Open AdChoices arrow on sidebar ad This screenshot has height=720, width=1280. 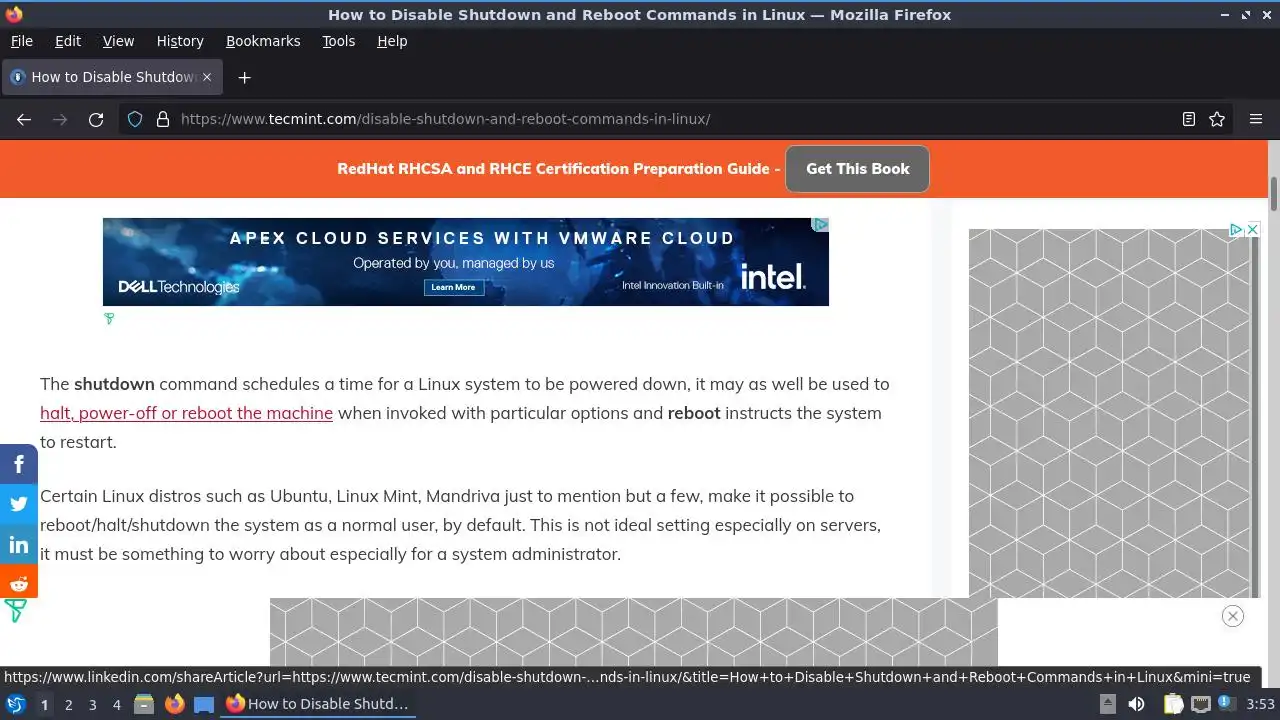point(1236,229)
